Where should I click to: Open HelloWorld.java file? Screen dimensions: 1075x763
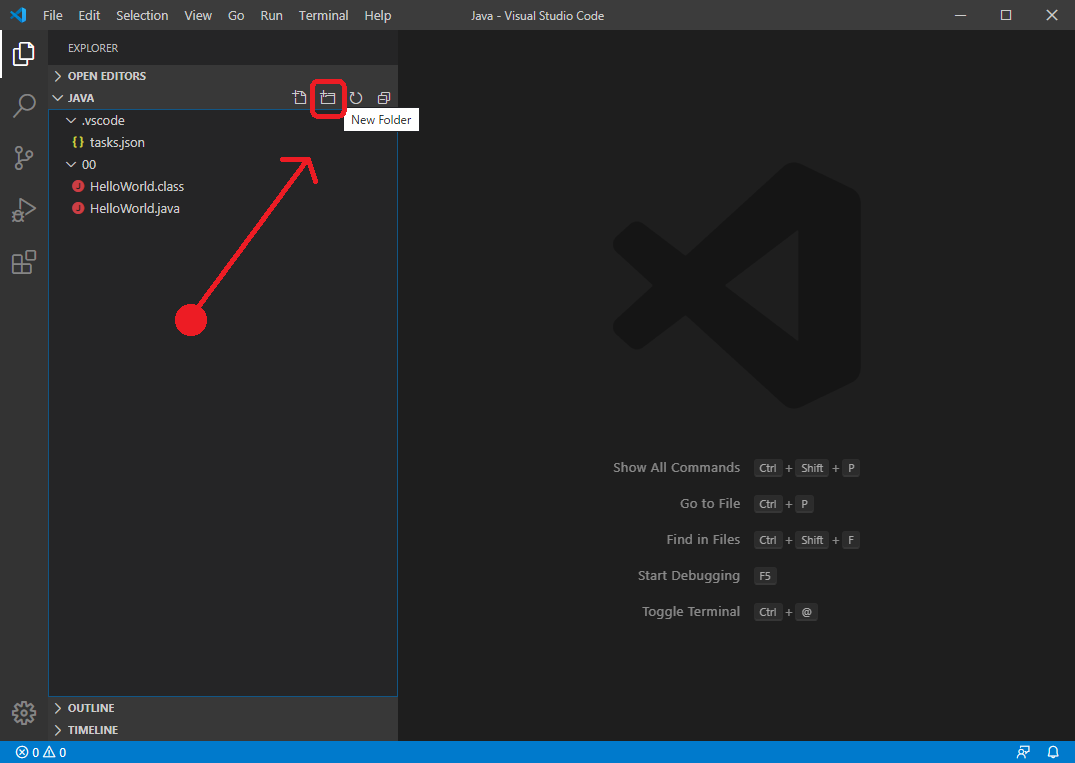pos(223,208)
